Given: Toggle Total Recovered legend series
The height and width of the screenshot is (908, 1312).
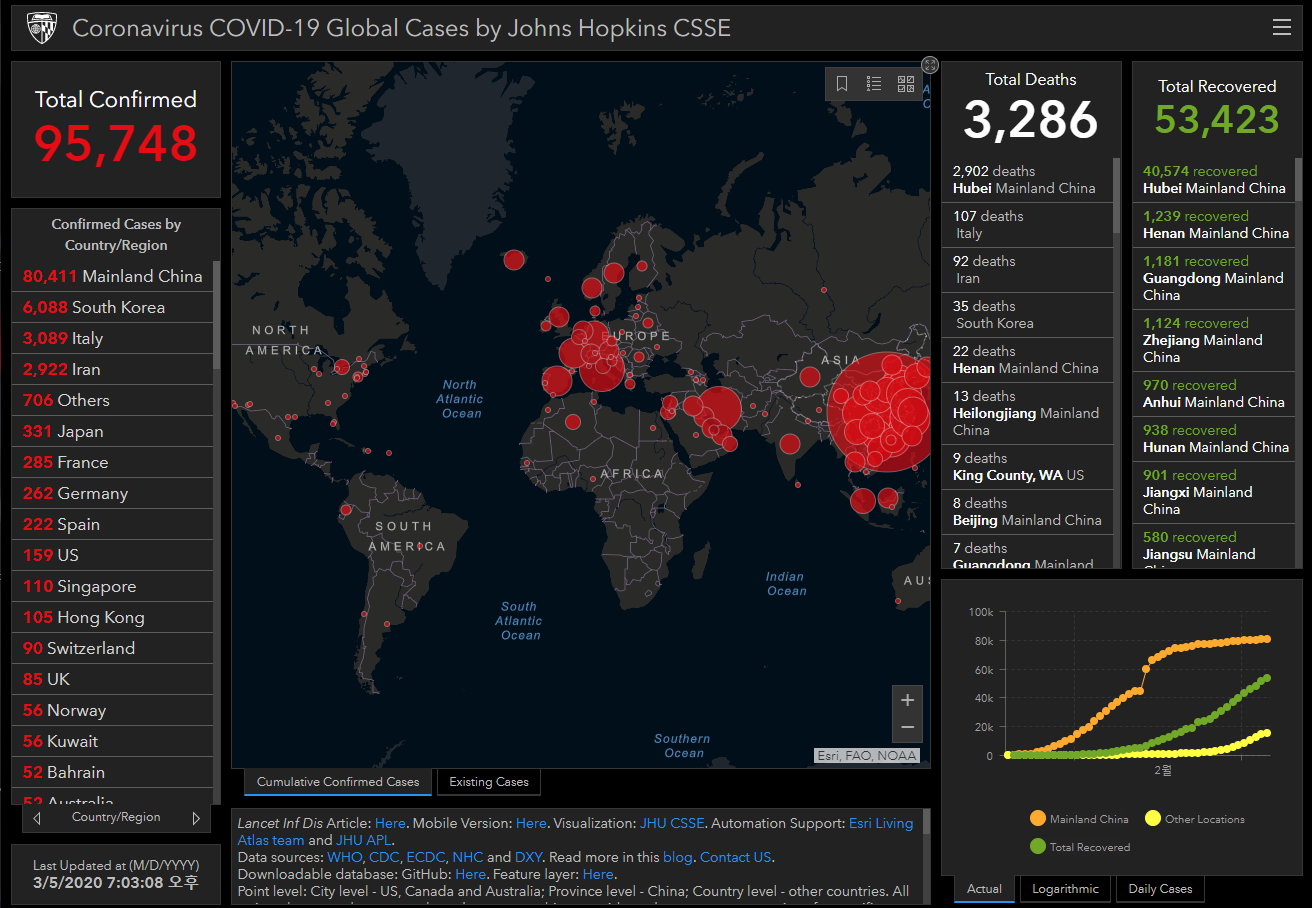Looking at the screenshot, I should [1079, 847].
